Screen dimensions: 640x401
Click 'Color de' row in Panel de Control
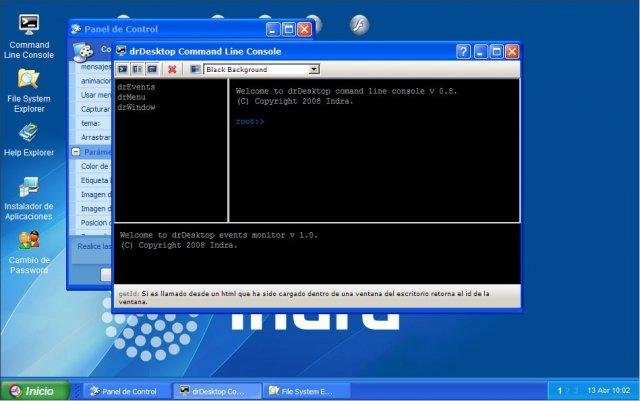coord(94,166)
